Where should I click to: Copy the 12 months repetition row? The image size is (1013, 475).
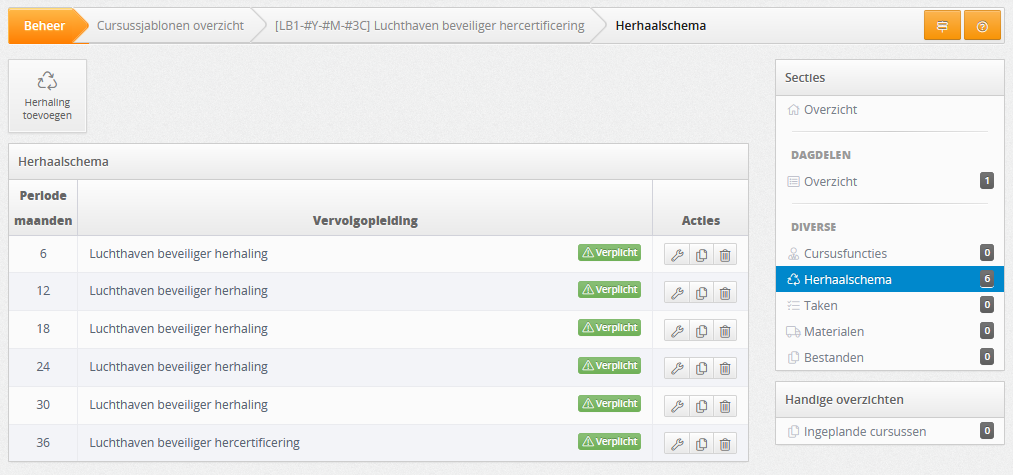click(701, 293)
